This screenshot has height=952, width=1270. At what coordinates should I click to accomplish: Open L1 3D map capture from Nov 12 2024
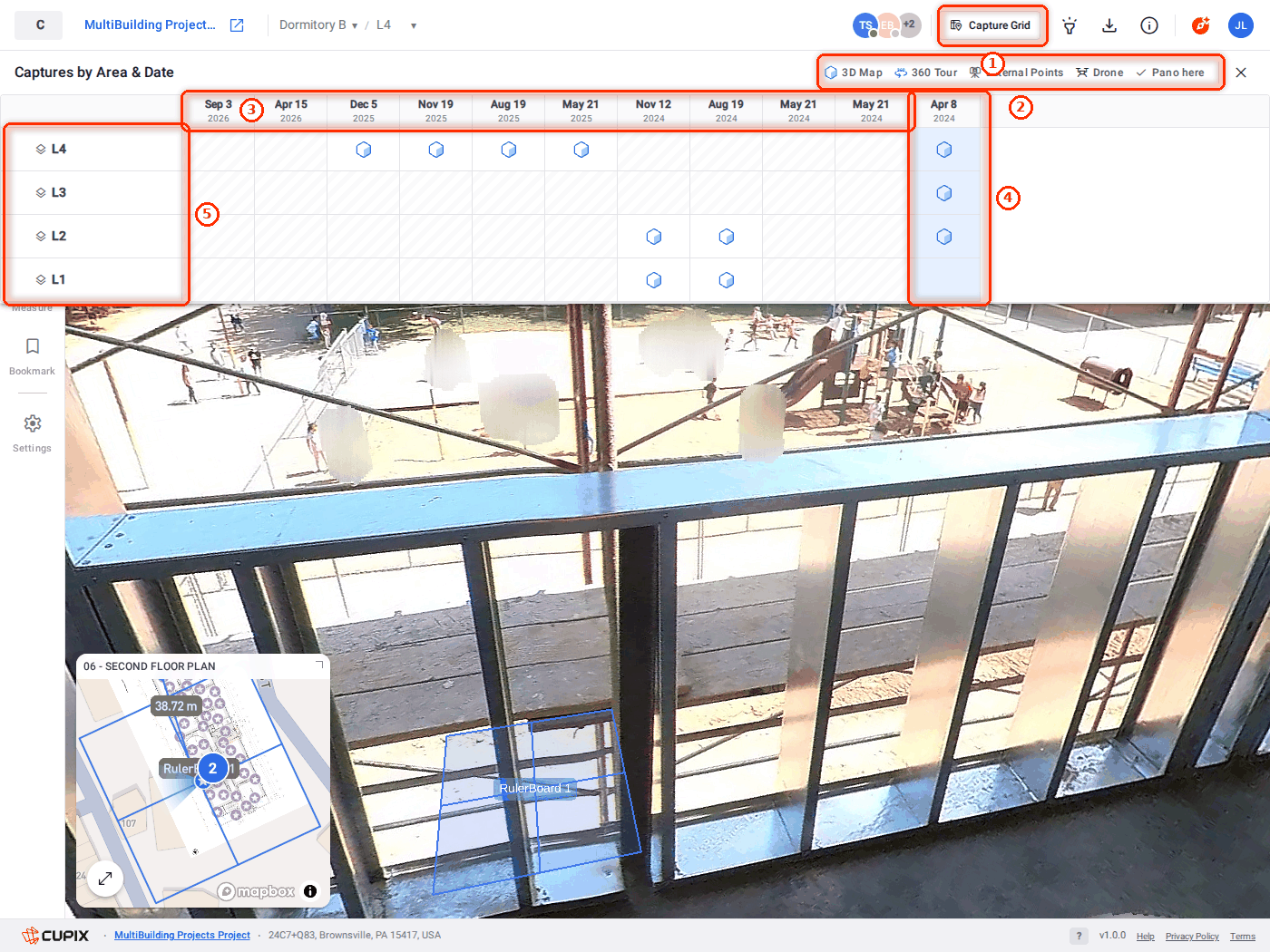click(654, 280)
